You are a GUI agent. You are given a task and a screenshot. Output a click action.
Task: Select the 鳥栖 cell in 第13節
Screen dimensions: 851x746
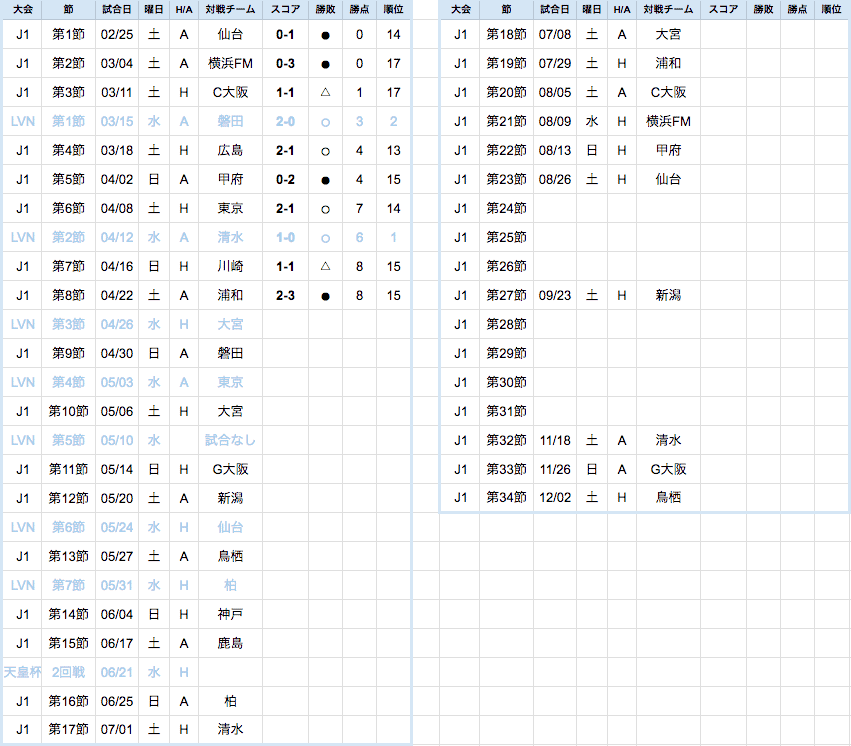(230, 557)
